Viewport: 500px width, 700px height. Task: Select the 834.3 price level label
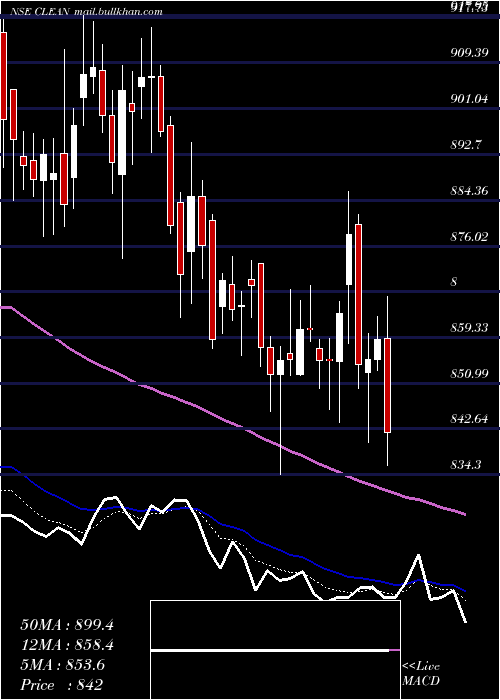[466, 465]
